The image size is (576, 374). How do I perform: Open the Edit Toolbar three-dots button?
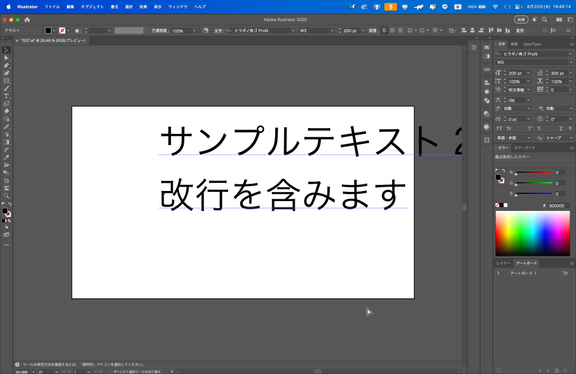coord(6,245)
